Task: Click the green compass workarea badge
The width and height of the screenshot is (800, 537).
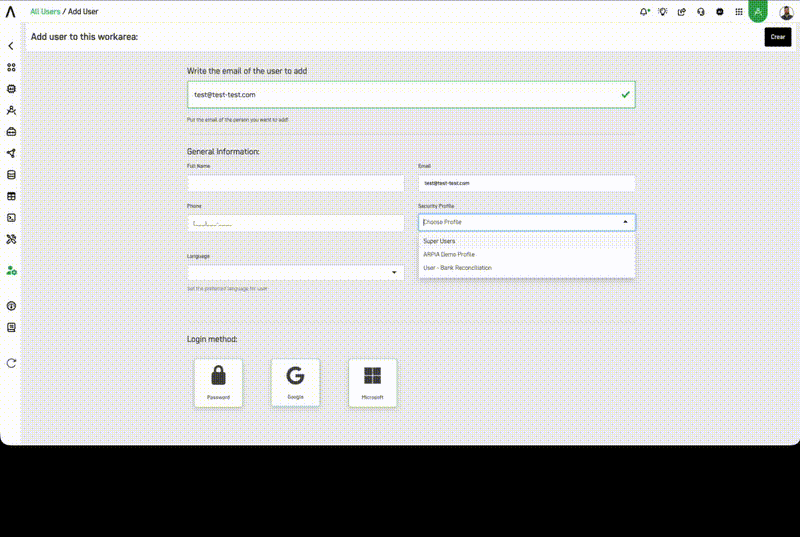Action: pyautogui.click(x=758, y=11)
